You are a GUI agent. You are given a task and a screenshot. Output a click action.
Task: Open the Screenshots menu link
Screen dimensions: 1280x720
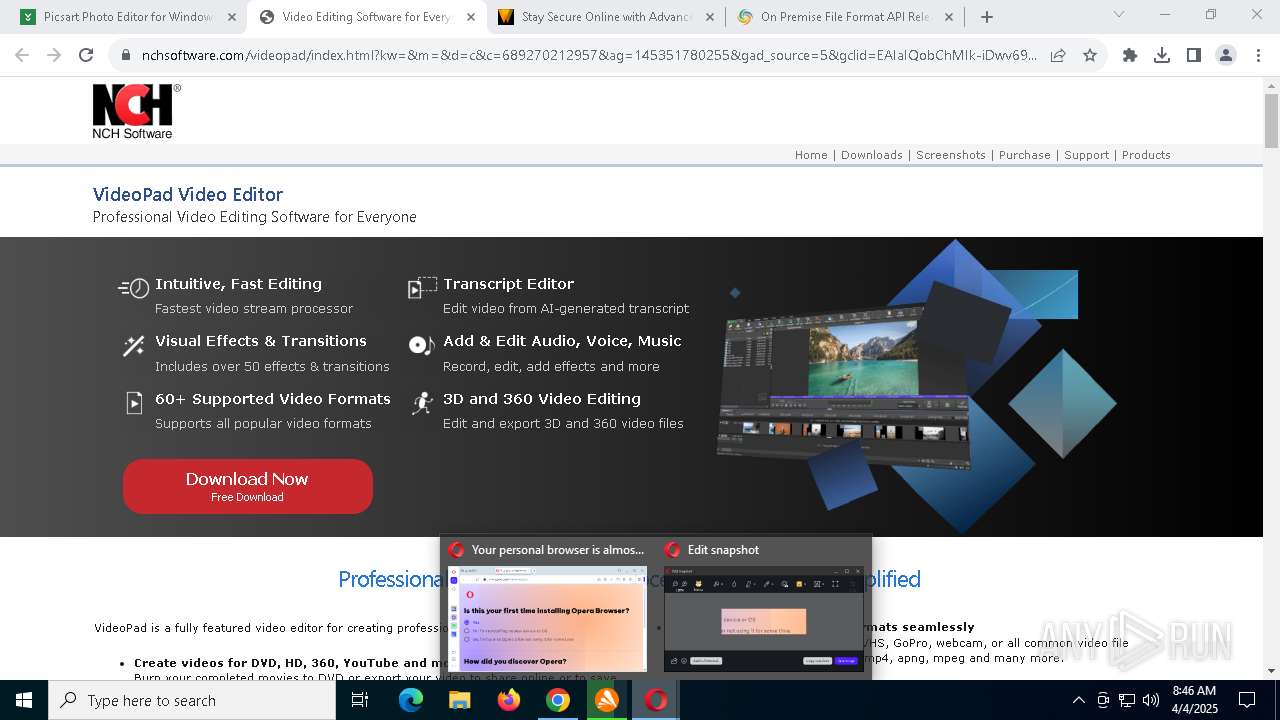click(x=951, y=155)
